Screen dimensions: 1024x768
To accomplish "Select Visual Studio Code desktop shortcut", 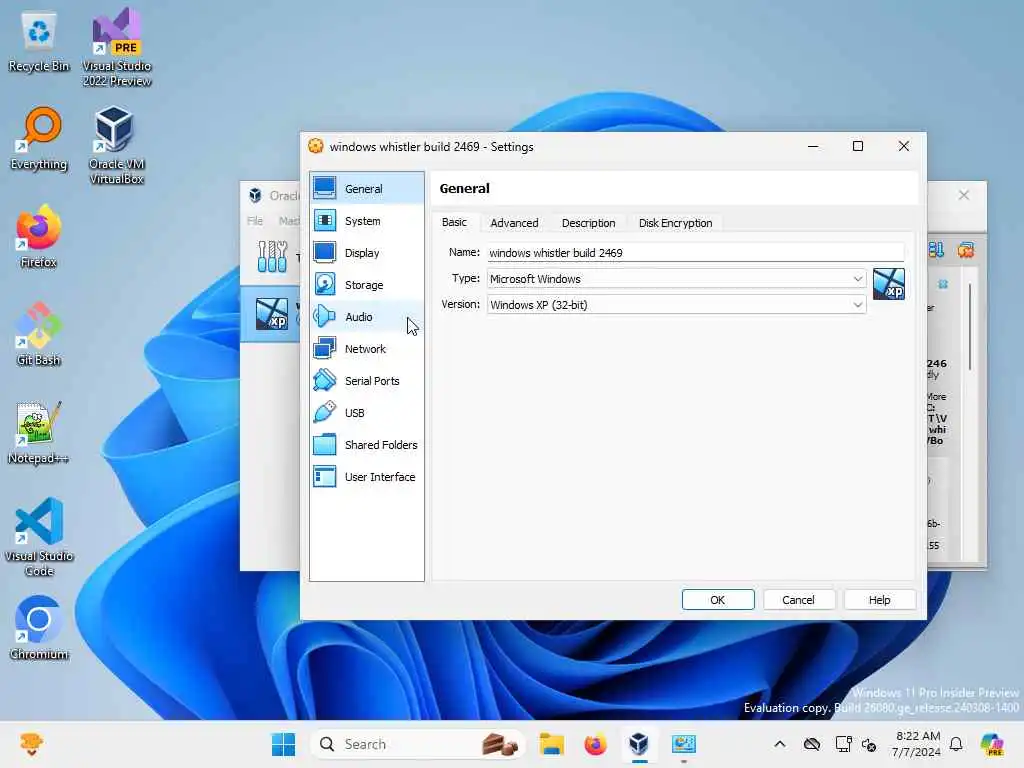I will [x=39, y=537].
